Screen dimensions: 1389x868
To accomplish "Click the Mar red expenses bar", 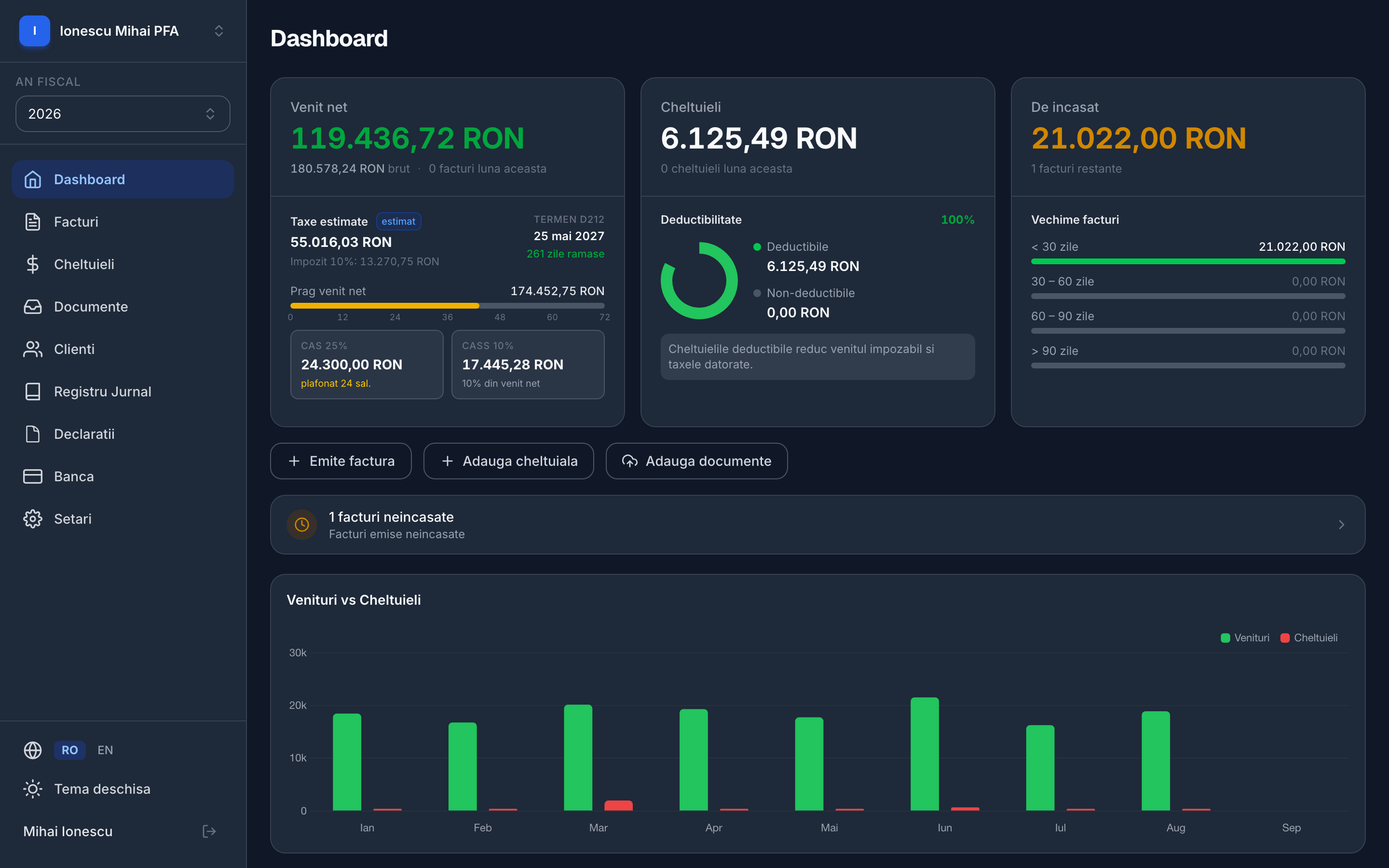I will pyautogui.click(x=618, y=806).
